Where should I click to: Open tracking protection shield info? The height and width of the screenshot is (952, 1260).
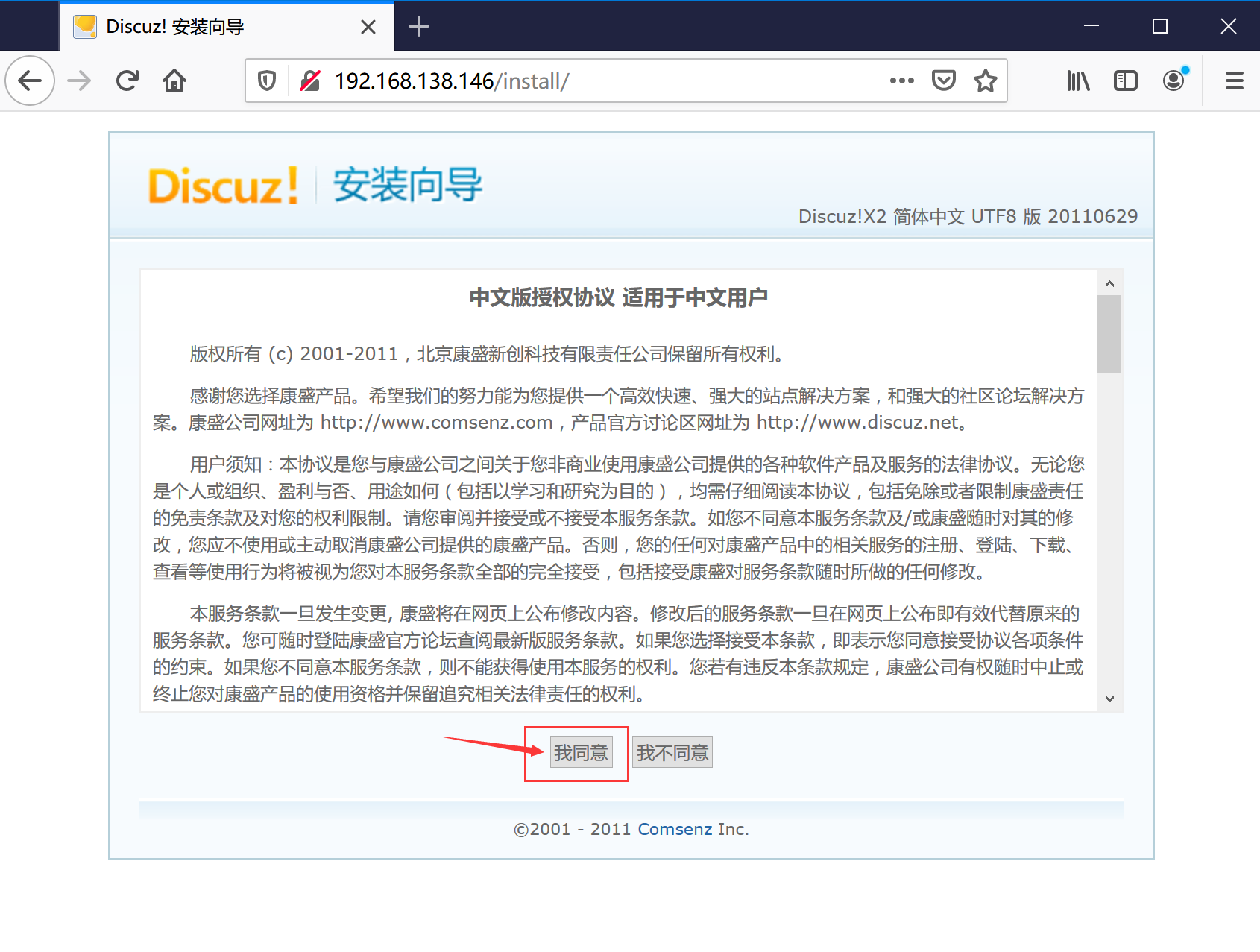(267, 81)
